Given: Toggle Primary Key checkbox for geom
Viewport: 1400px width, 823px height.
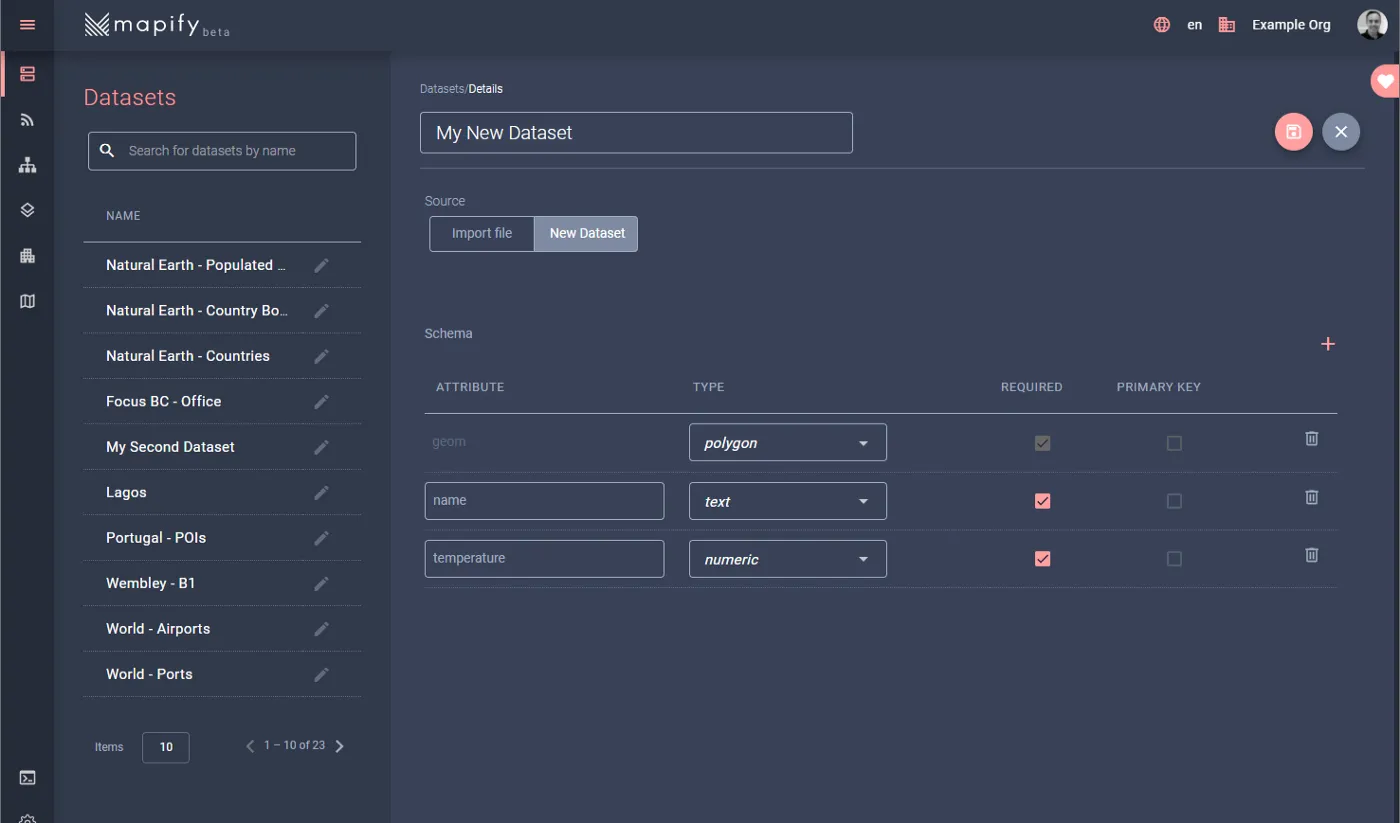Looking at the screenshot, I should point(1174,443).
